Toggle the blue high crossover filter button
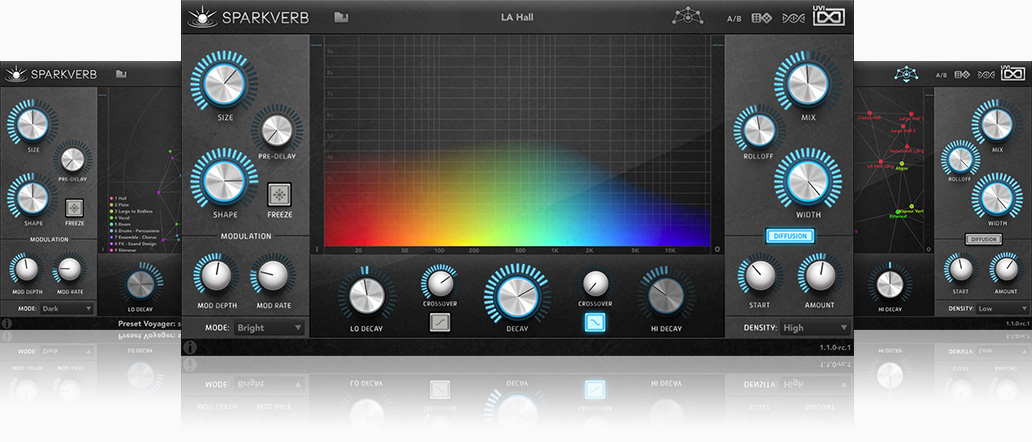The image size is (1032, 442). [595, 321]
